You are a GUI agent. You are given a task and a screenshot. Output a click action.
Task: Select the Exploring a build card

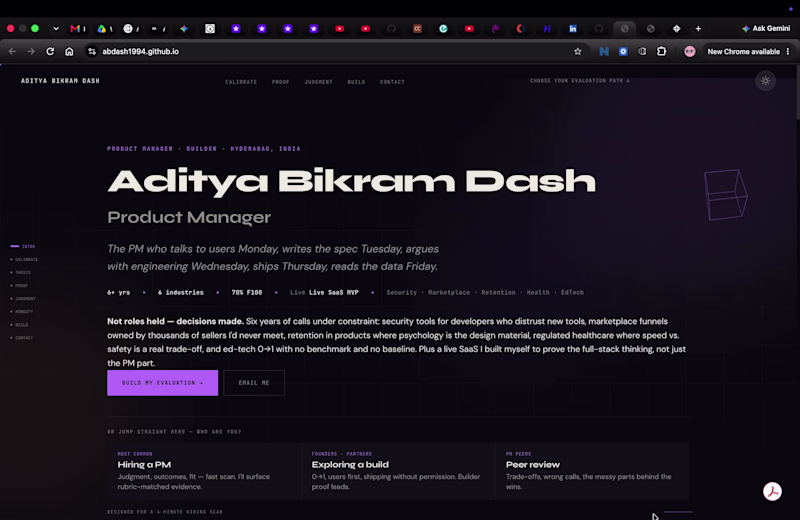pos(398,471)
